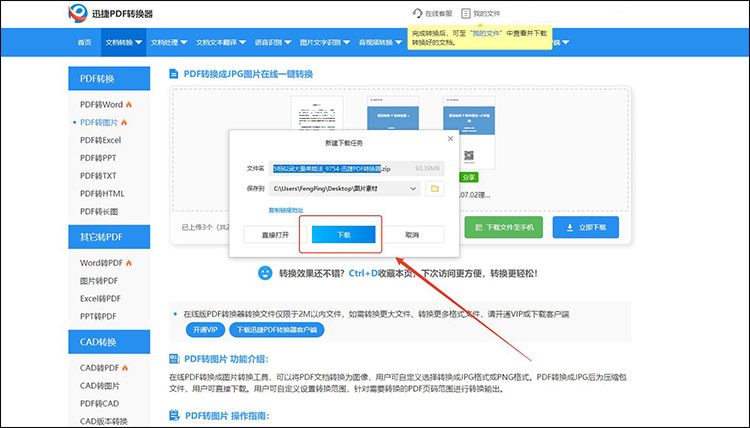The image size is (750, 428).
Task: Click the green 分享 button
Action: coord(469,177)
